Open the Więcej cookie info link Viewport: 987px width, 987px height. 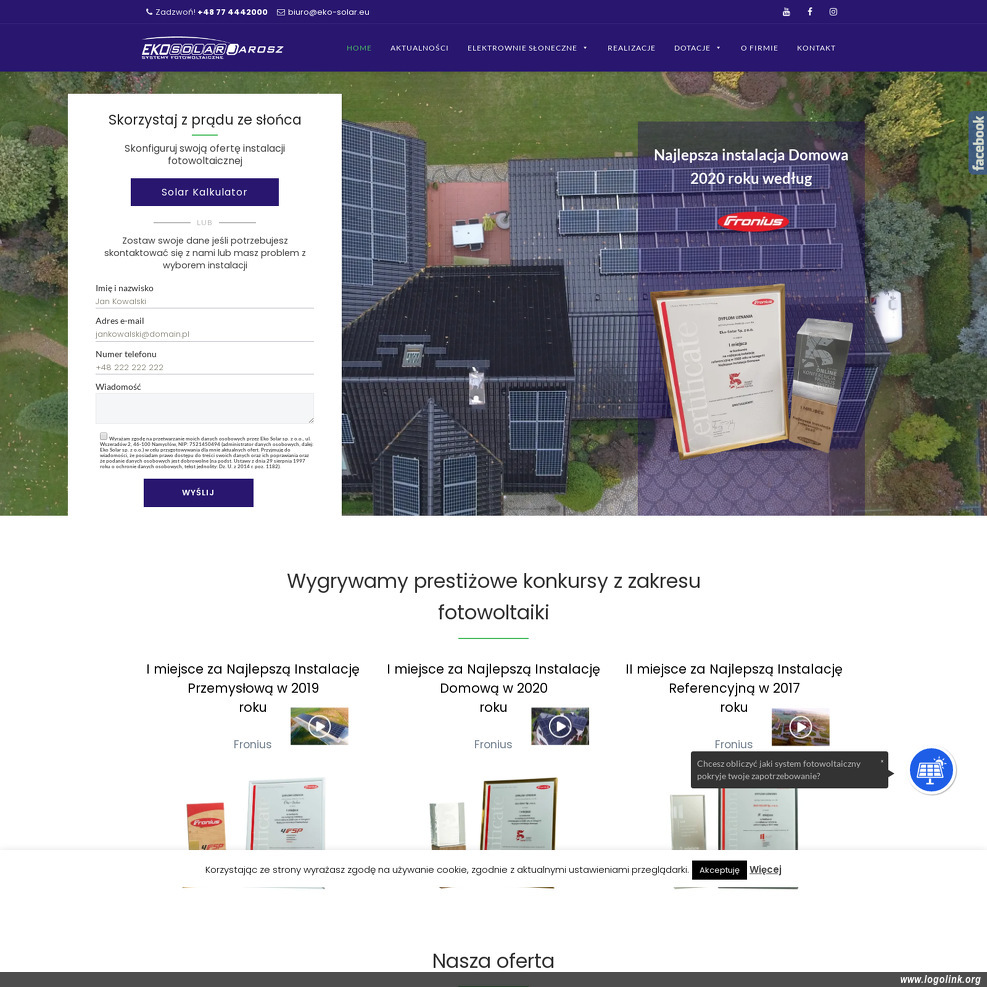click(765, 869)
